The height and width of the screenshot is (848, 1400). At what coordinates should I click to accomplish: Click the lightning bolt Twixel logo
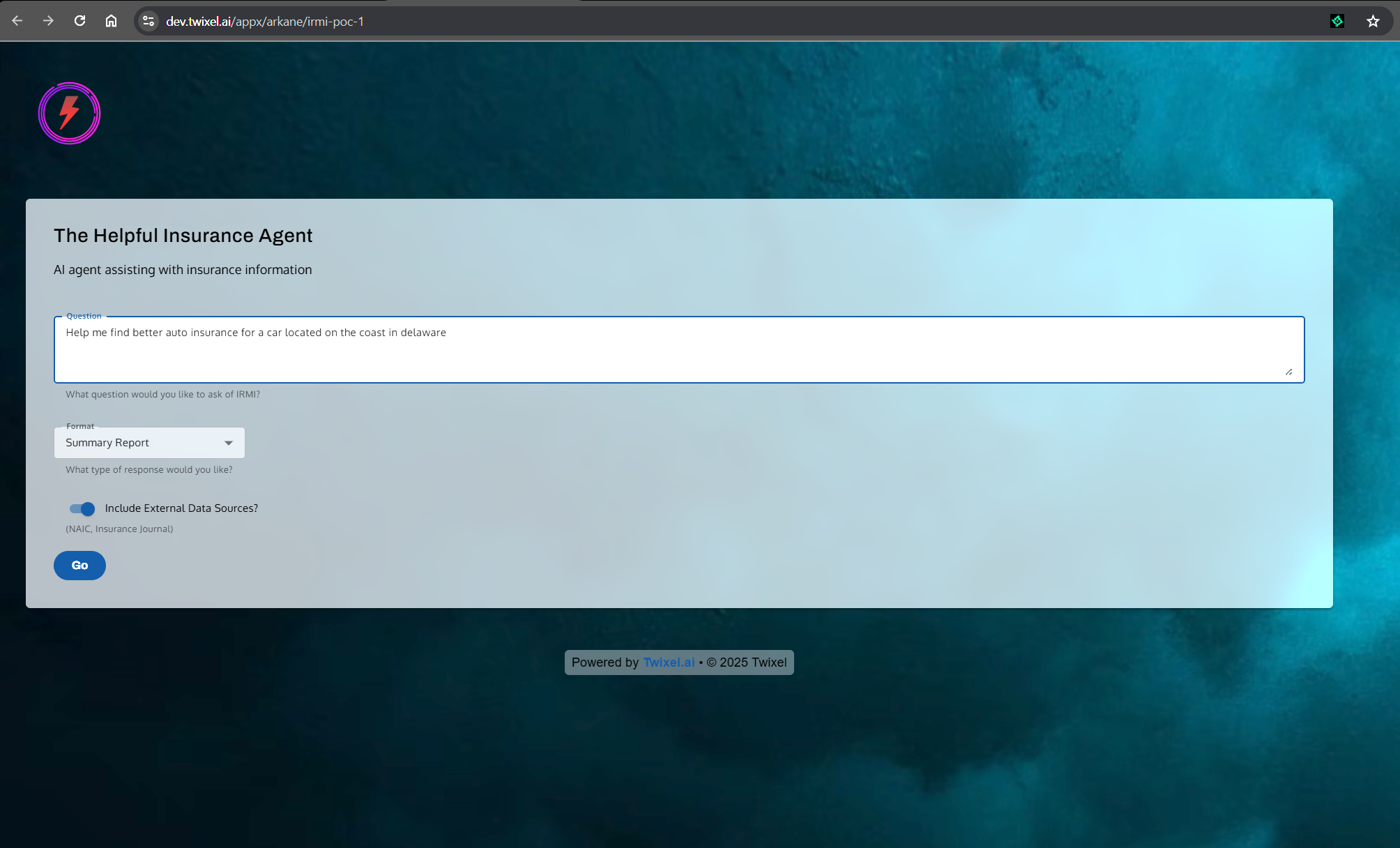tap(69, 113)
